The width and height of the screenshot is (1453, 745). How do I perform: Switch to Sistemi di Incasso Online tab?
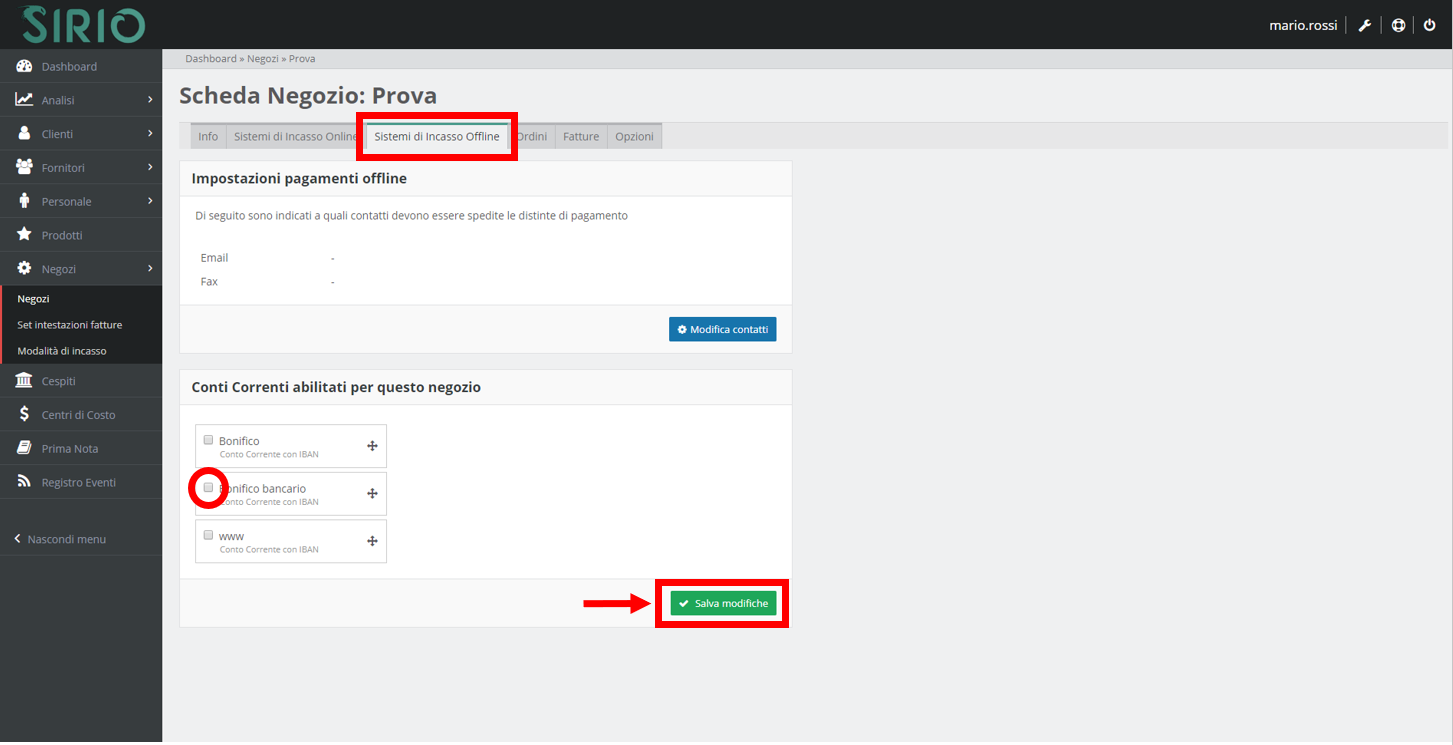tap(294, 137)
